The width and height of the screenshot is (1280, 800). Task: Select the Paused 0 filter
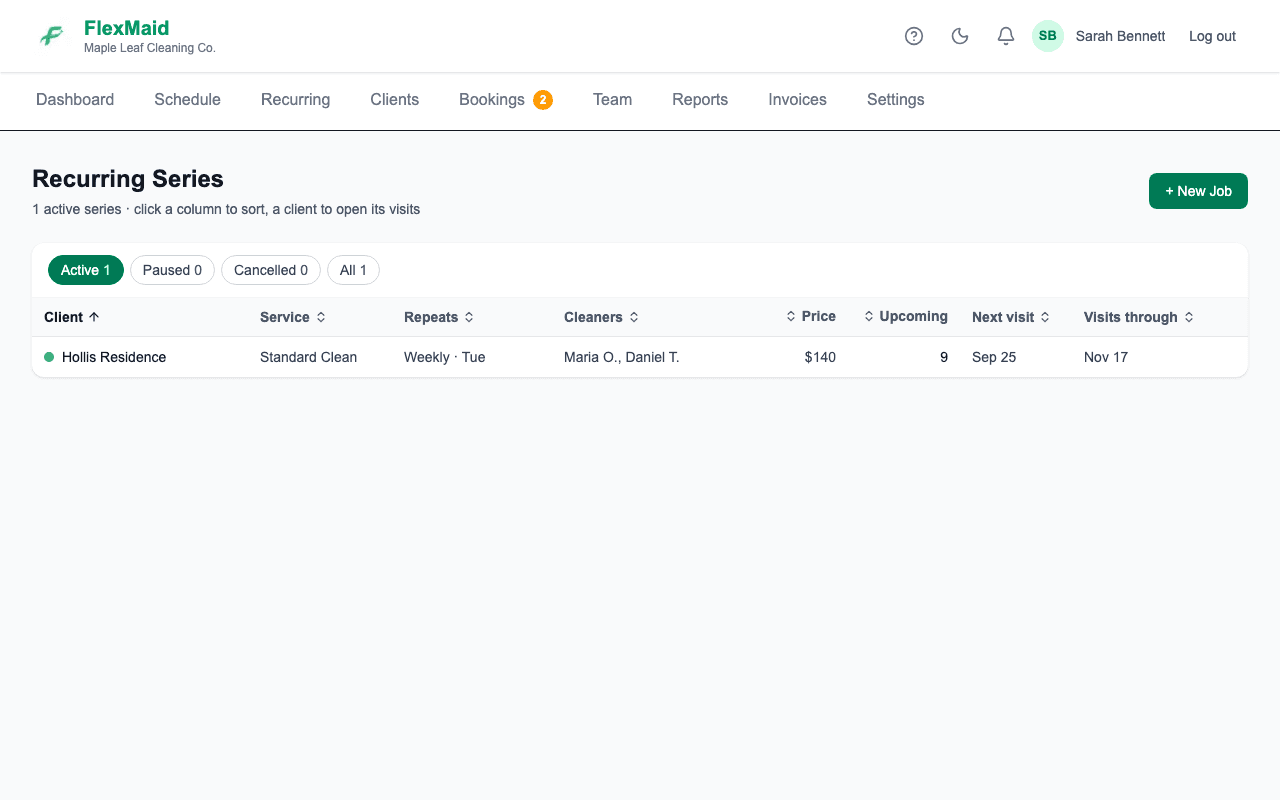pyautogui.click(x=172, y=270)
